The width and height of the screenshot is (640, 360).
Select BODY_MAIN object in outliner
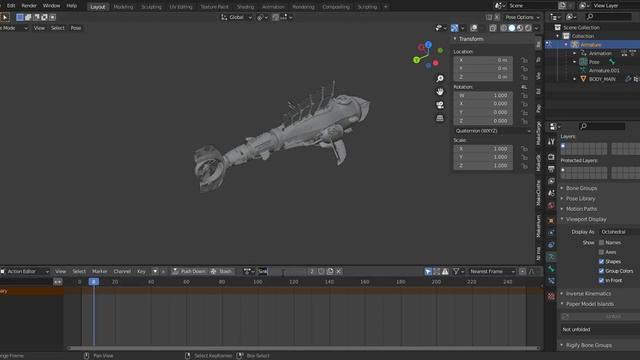[602, 79]
